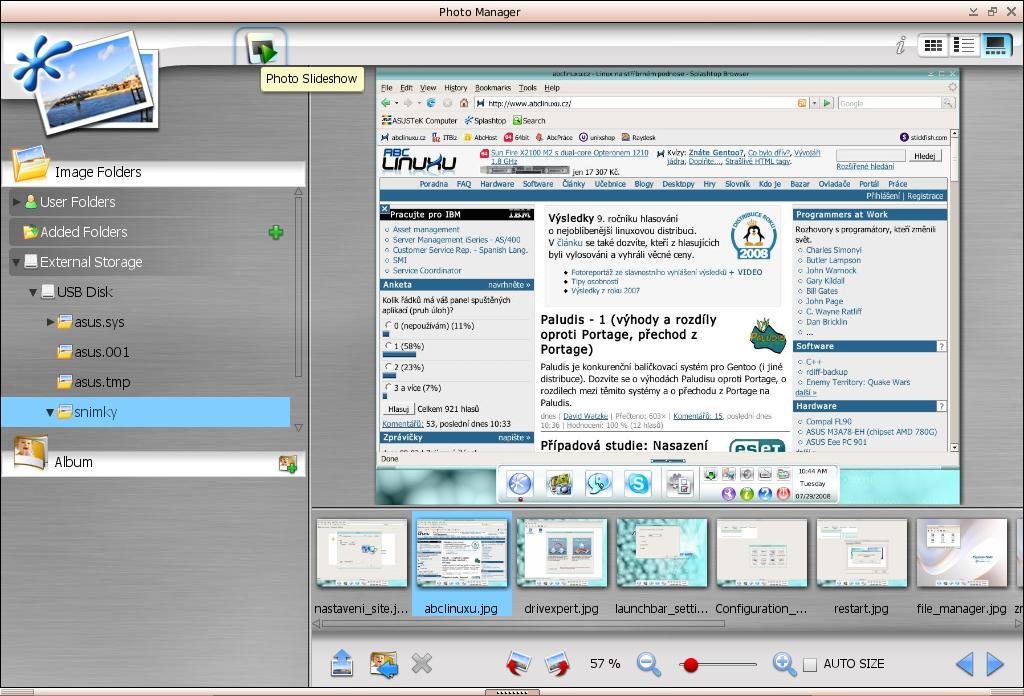Click the upload/import photo icon in the bottom toolbar
Viewport: 1024px width, 696px height.
(x=342, y=663)
